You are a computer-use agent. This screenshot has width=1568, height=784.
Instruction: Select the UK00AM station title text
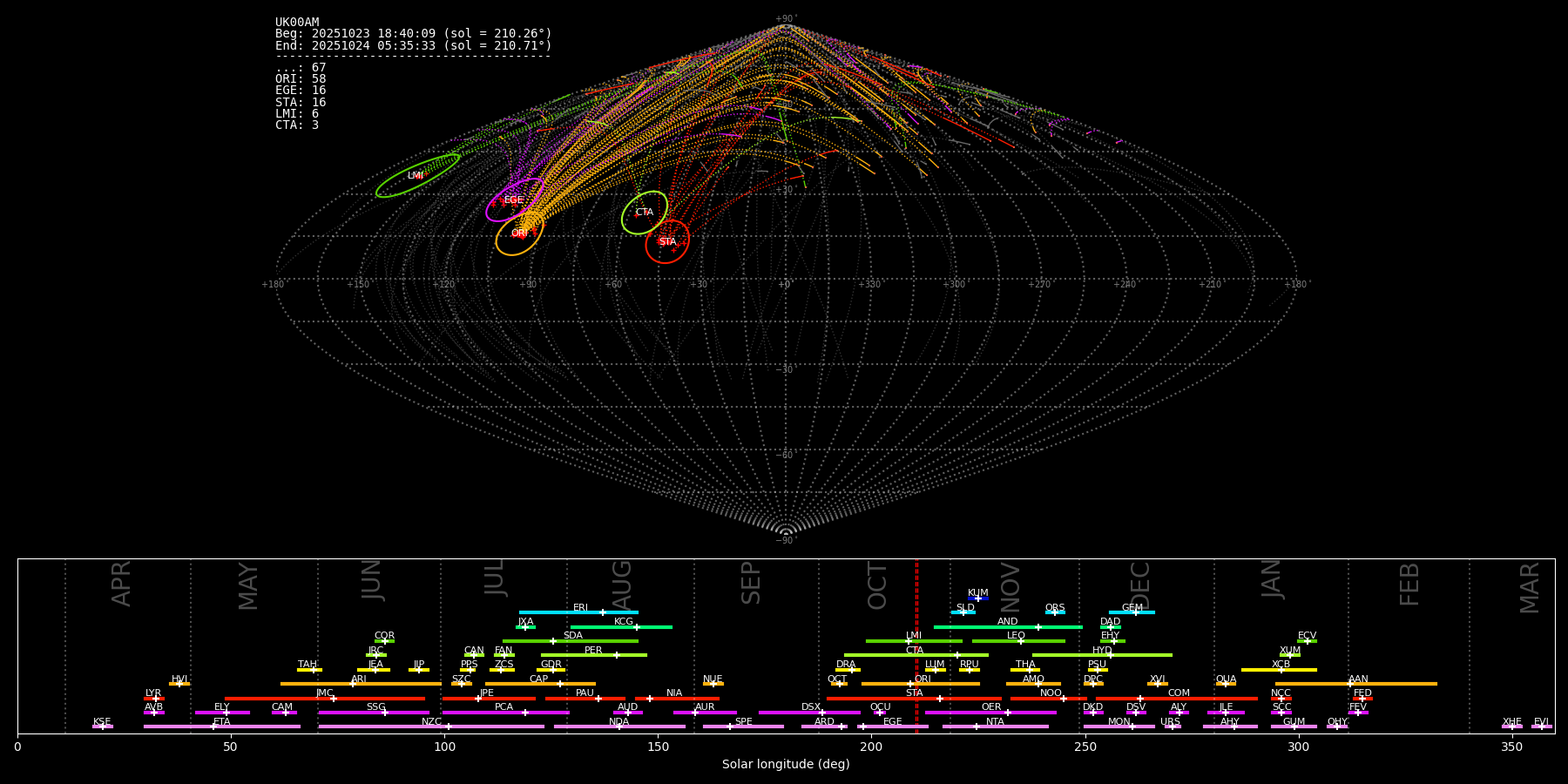(x=297, y=23)
